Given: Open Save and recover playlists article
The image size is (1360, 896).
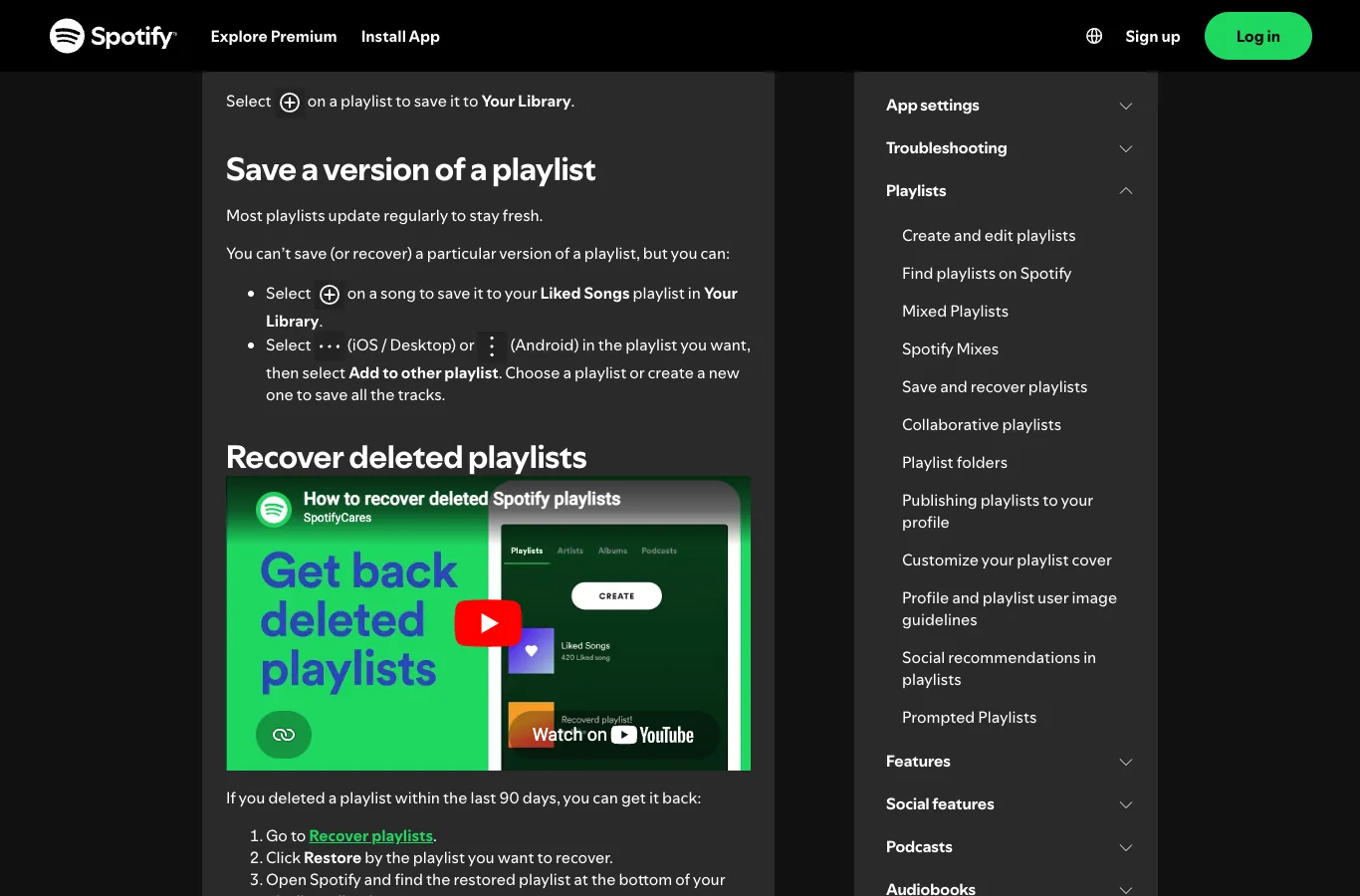Looking at the screenshot, I should tap(995, 387).
